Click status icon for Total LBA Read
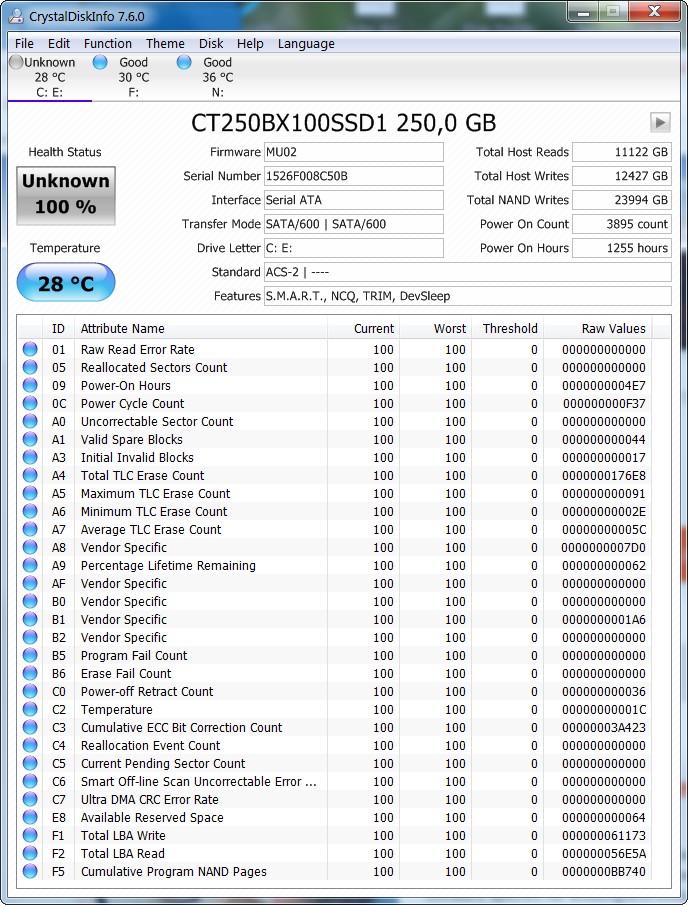 tap(30, 853)
